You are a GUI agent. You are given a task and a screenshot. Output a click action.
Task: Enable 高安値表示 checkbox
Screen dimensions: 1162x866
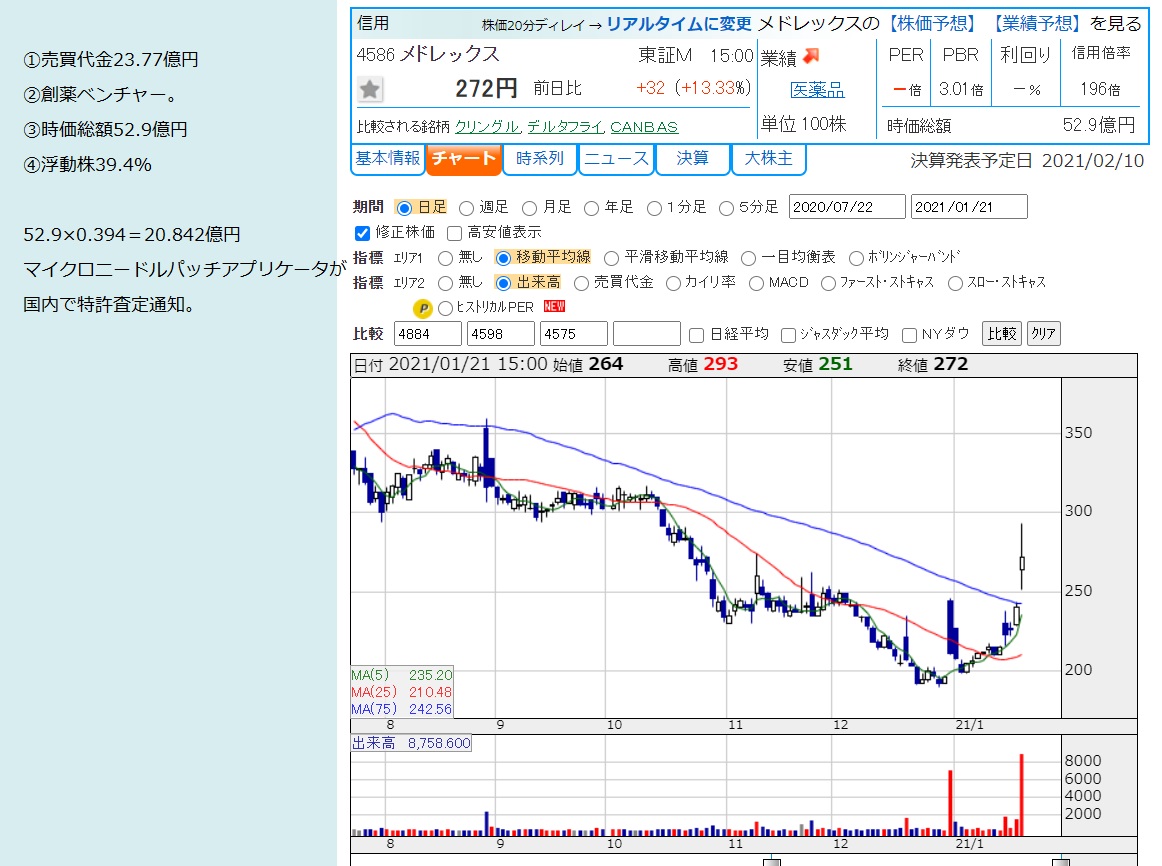[454, 233]
